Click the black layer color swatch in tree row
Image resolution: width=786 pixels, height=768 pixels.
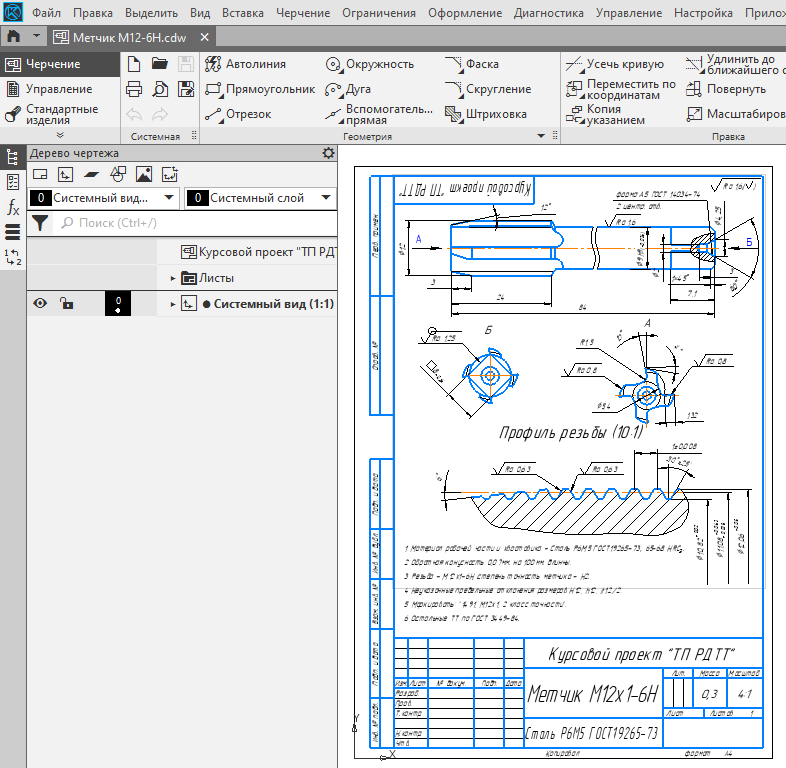coord(117,304)
